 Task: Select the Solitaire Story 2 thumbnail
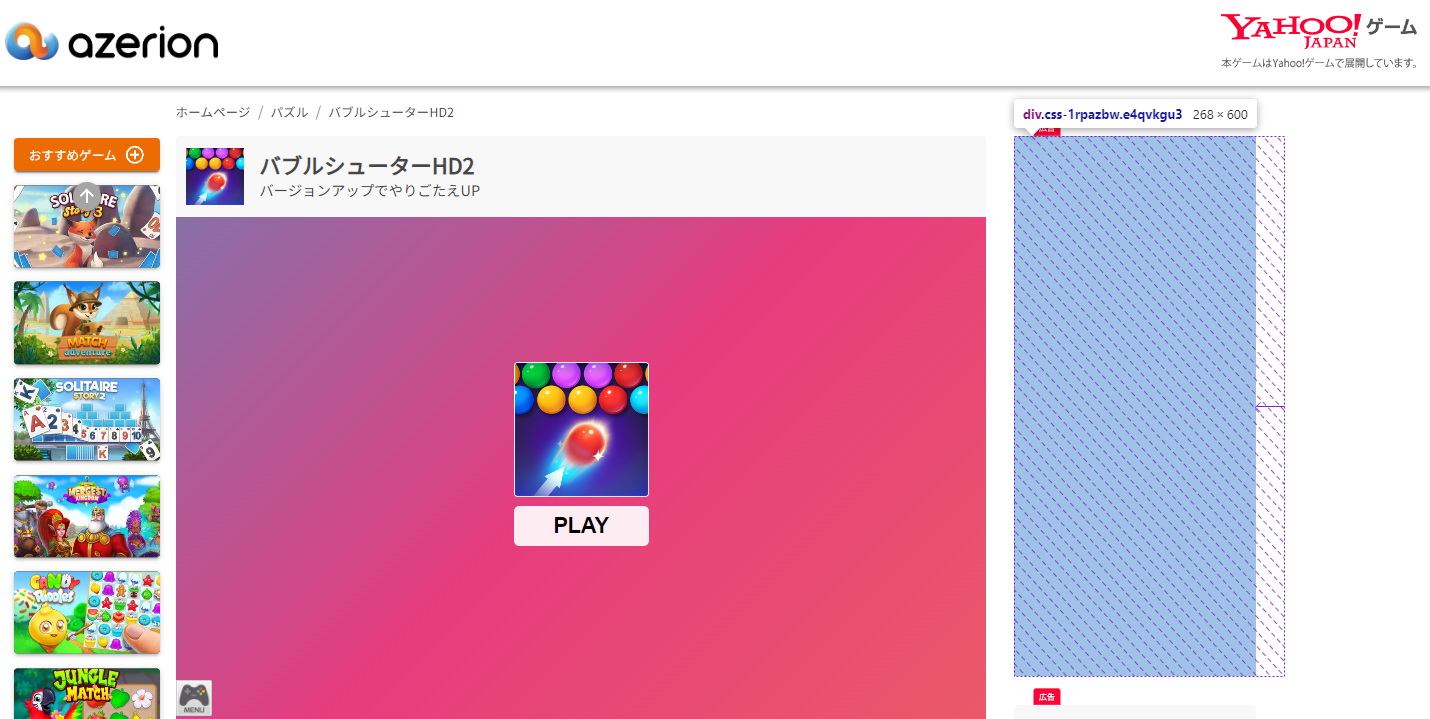tap(86, 420)
